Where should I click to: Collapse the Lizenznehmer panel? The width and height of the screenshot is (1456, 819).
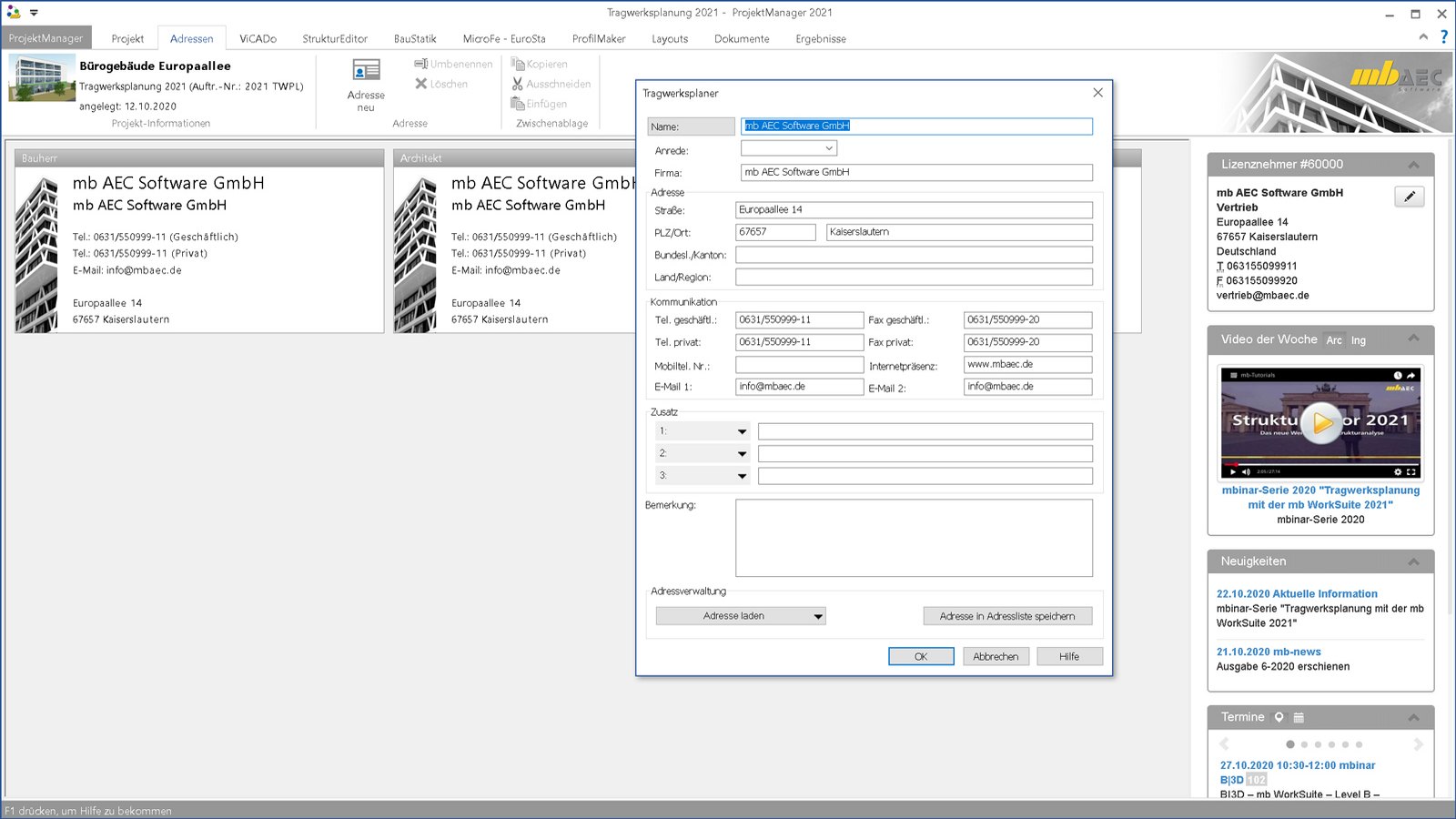1413,165
